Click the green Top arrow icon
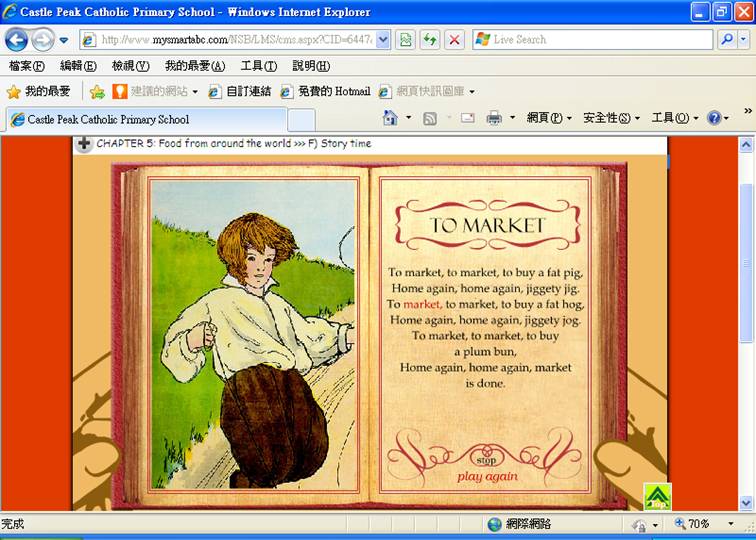Screen dimensions: 756x540 click(657, 497)
